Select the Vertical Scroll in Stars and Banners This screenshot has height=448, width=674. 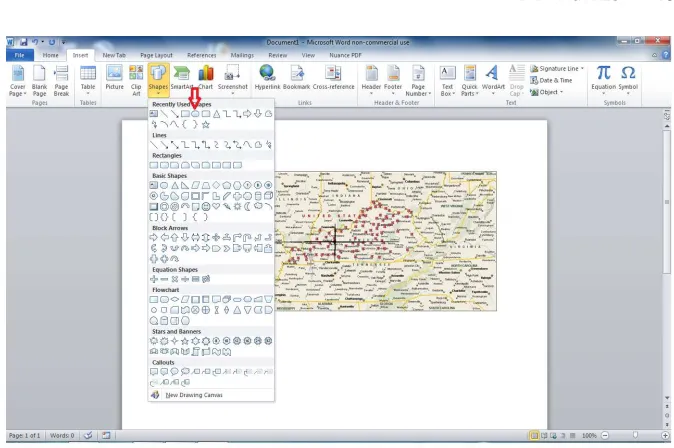196,352
